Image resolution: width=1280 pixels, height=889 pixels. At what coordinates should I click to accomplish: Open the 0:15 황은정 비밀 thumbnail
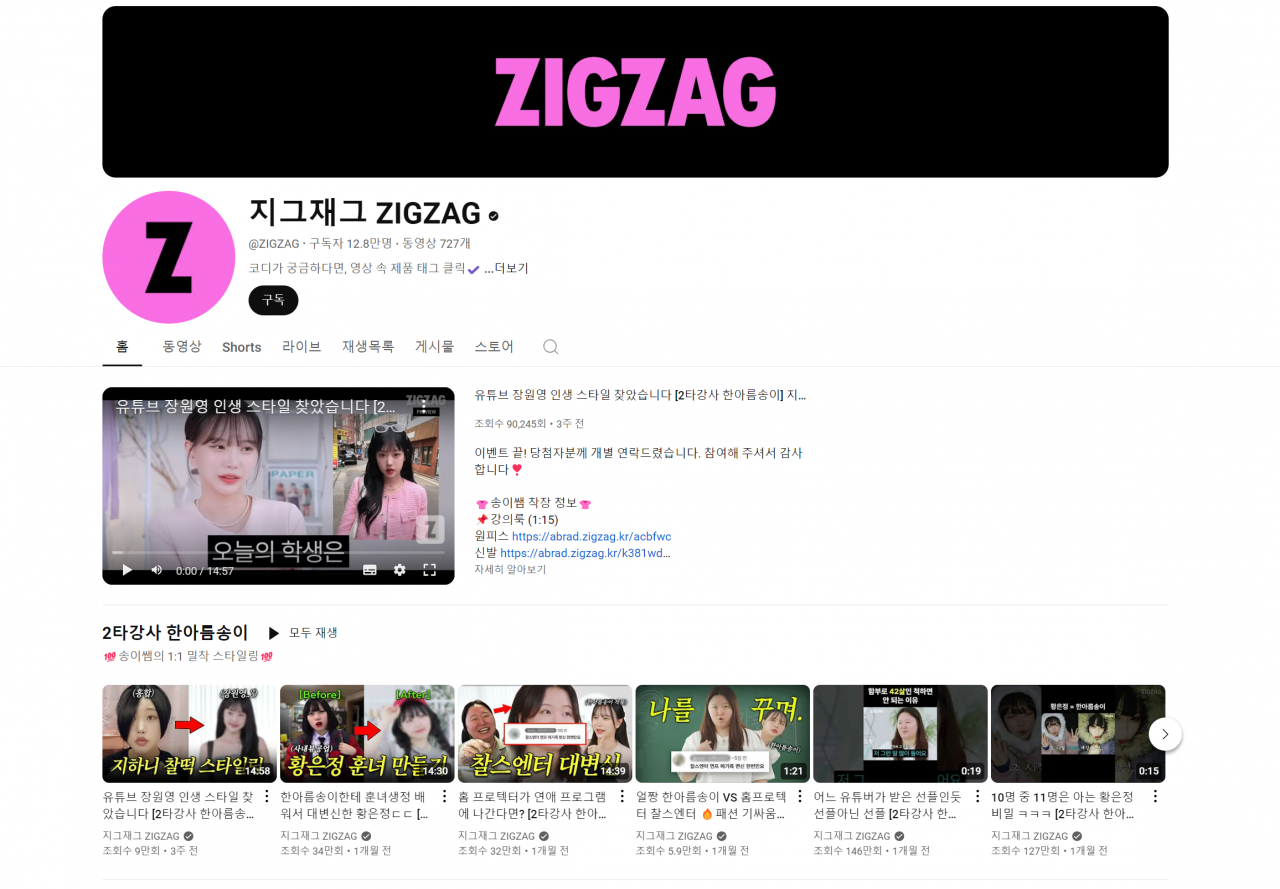(x=1078, y=734)
